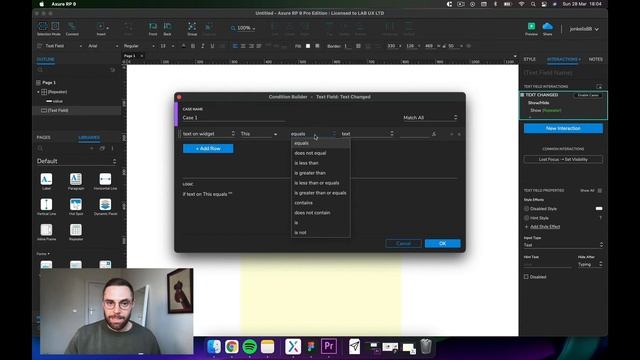Viewport: 640px width, 360px height.
Task: Add the Vertical Line widget
Action: 46,207
